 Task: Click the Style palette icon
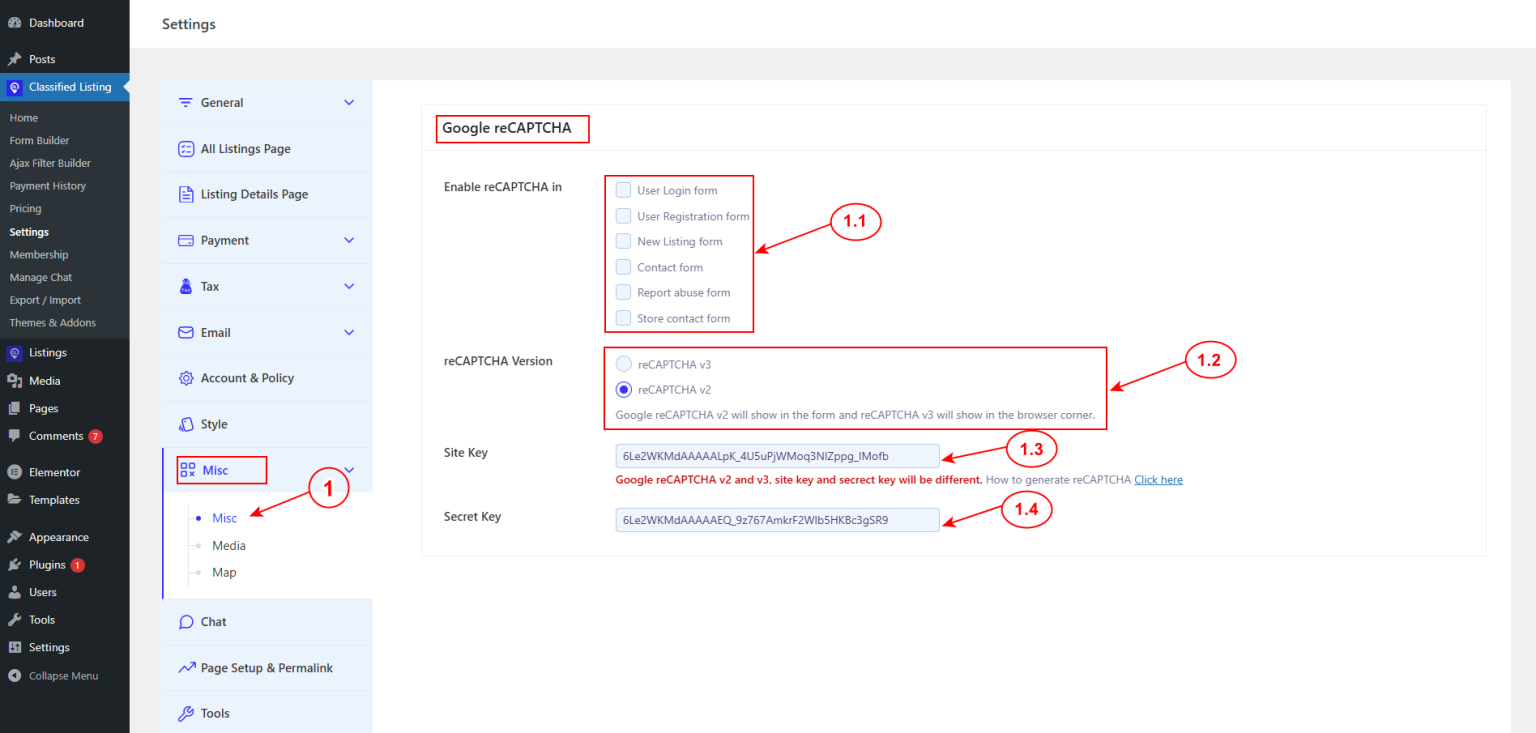pyautogui.click(x=186, y=424)
